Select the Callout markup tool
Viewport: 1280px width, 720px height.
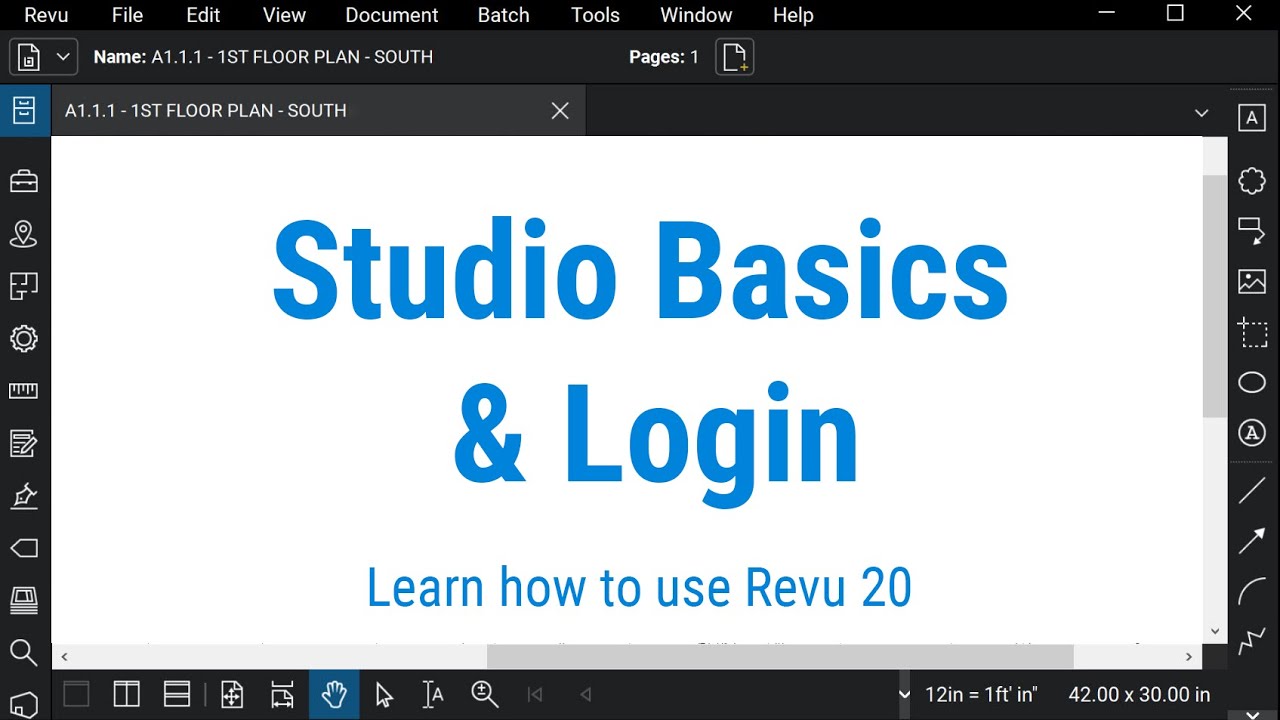click(1252, 231)
